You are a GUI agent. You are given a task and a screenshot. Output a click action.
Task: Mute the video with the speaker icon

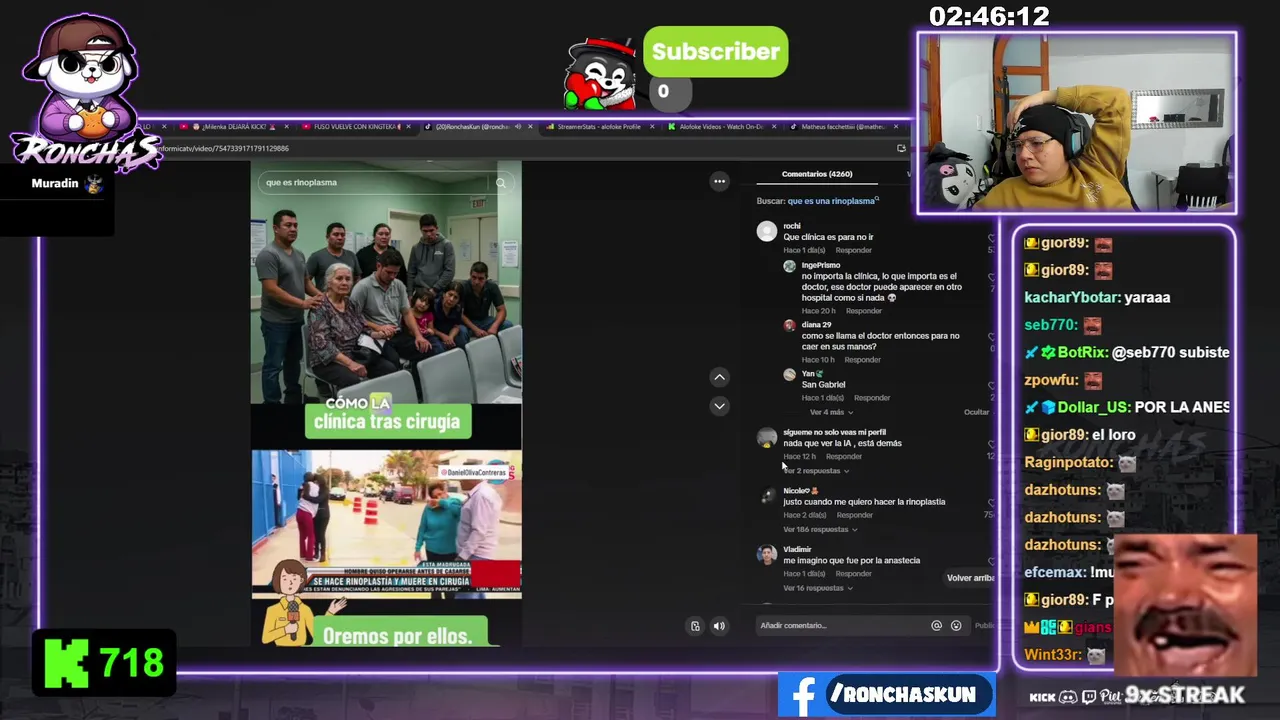(719, 626)
